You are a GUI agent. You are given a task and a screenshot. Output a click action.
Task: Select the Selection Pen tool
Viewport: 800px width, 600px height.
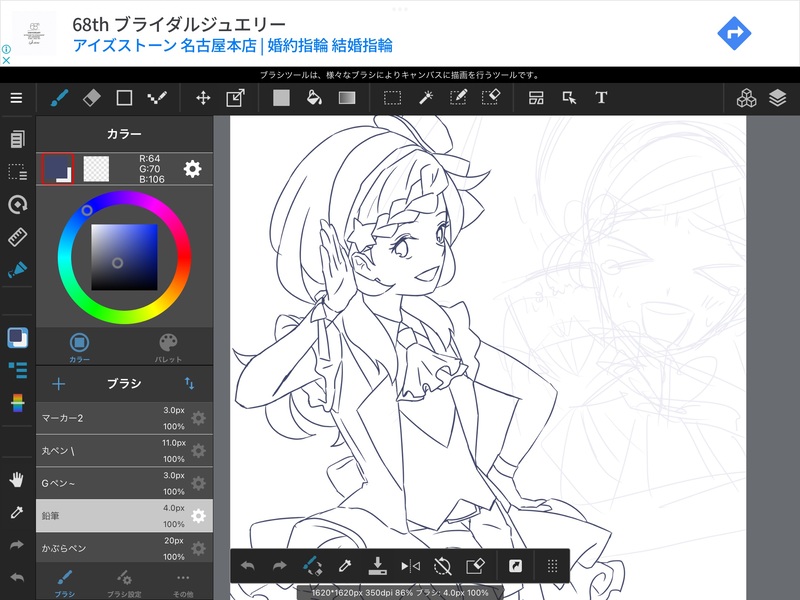(x=458, y=97)
